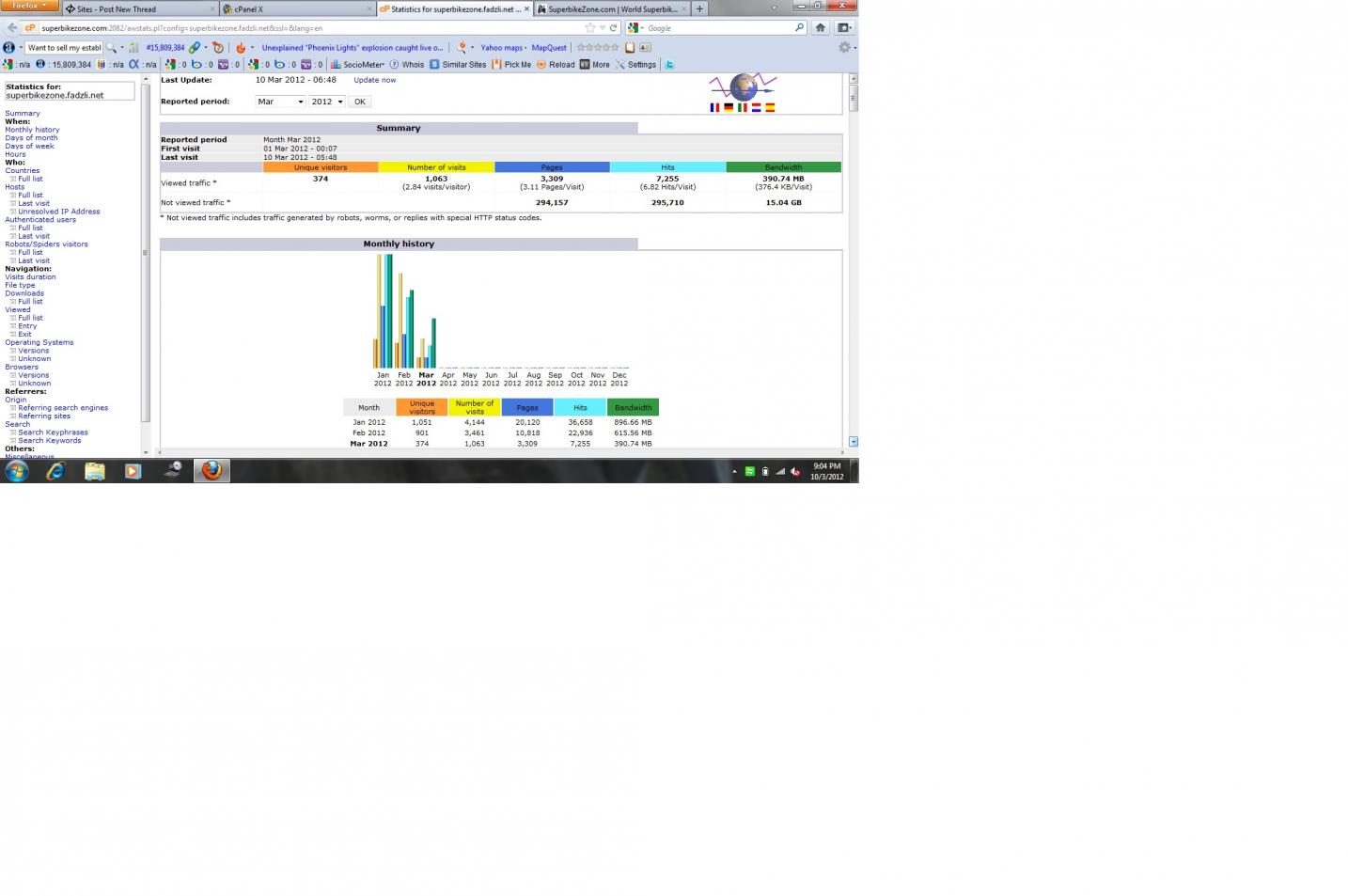Click the SocioMeter toolbar item
The width and height of the screenshot is (1348, 896).
click(x=357, y=65)
